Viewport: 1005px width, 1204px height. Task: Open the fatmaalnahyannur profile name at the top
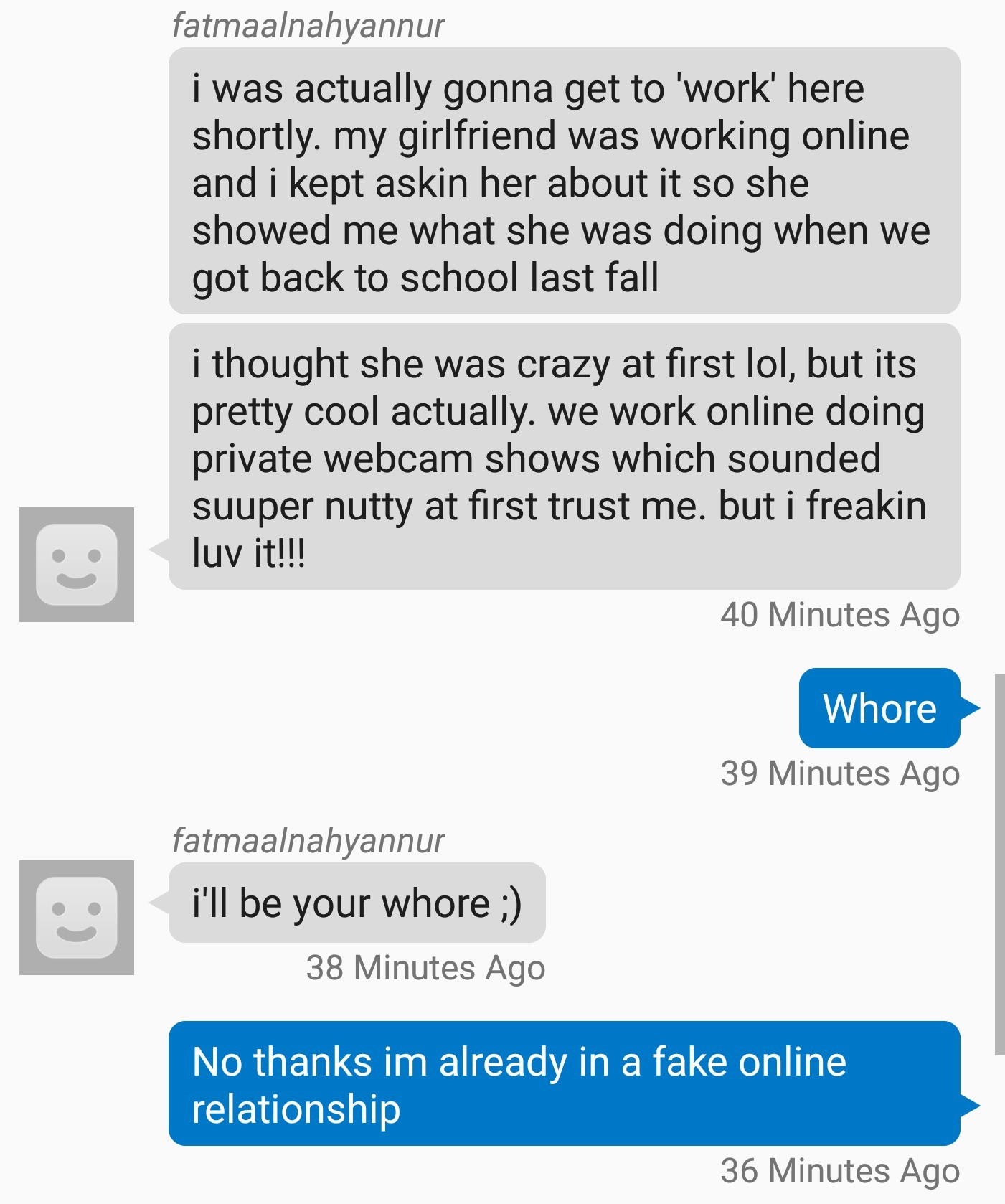point(308,26)
